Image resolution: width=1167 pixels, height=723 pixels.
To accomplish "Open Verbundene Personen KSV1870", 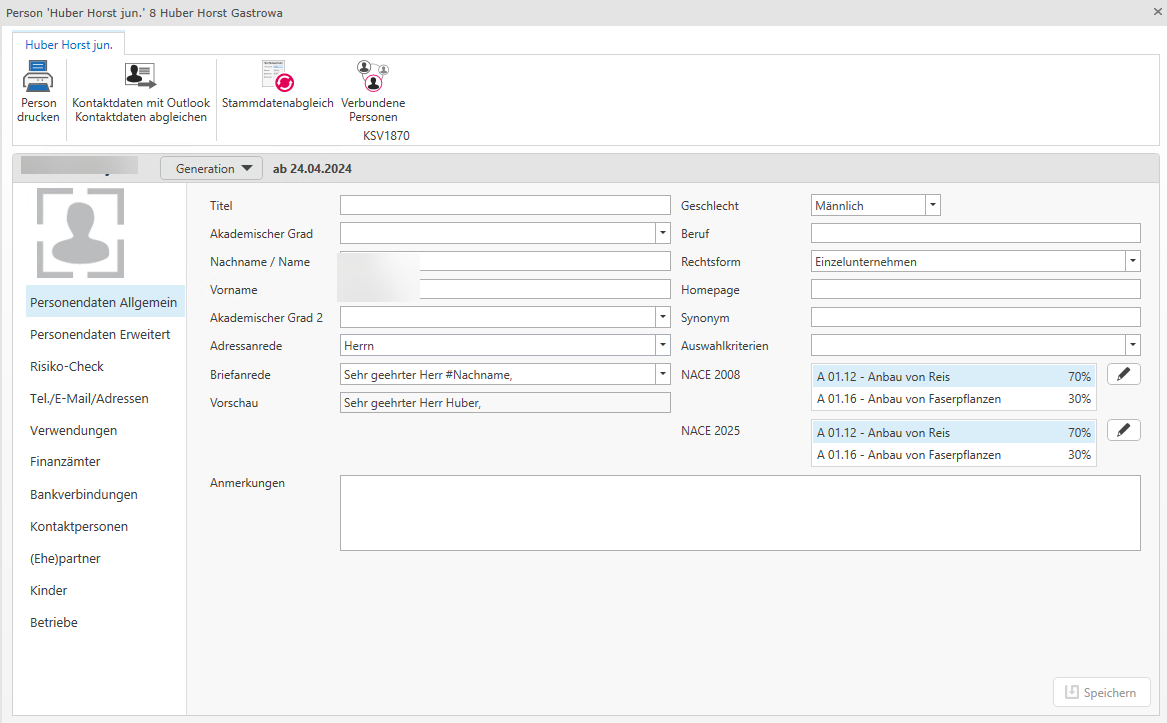I will [x=372, y=76].
